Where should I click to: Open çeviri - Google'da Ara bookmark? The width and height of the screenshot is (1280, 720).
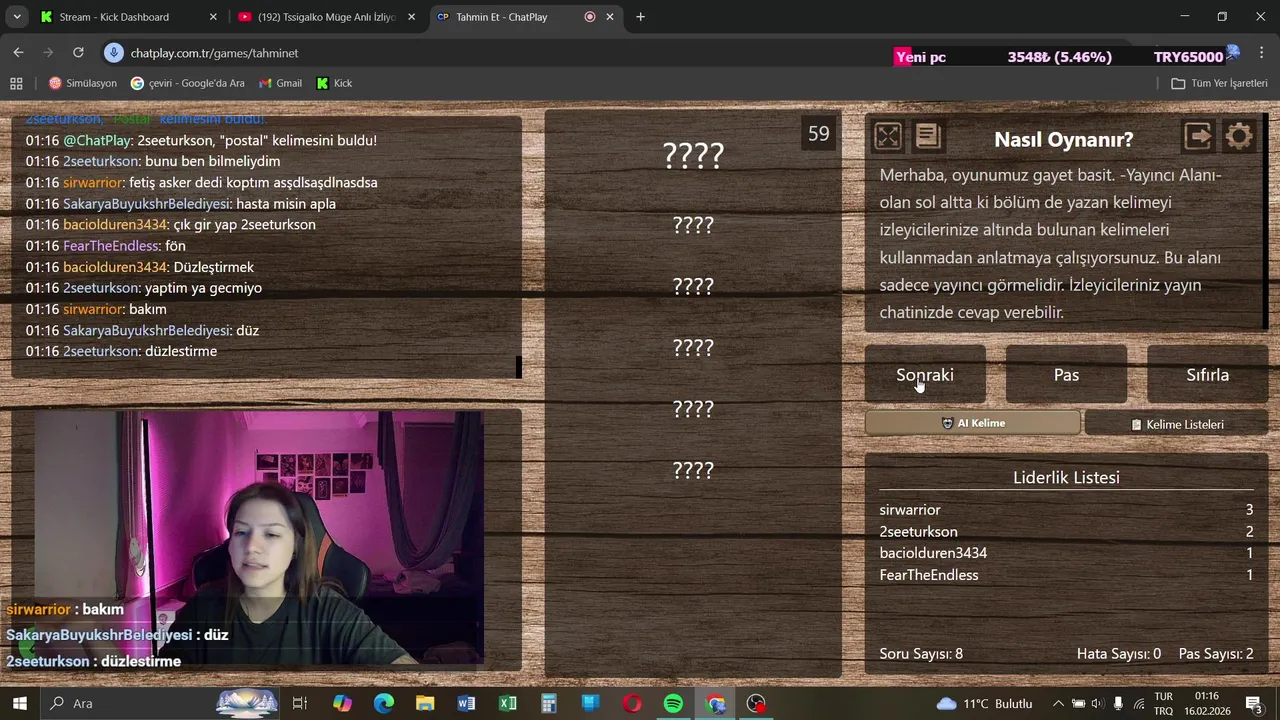pyautogui.click(x=188, y=83)
